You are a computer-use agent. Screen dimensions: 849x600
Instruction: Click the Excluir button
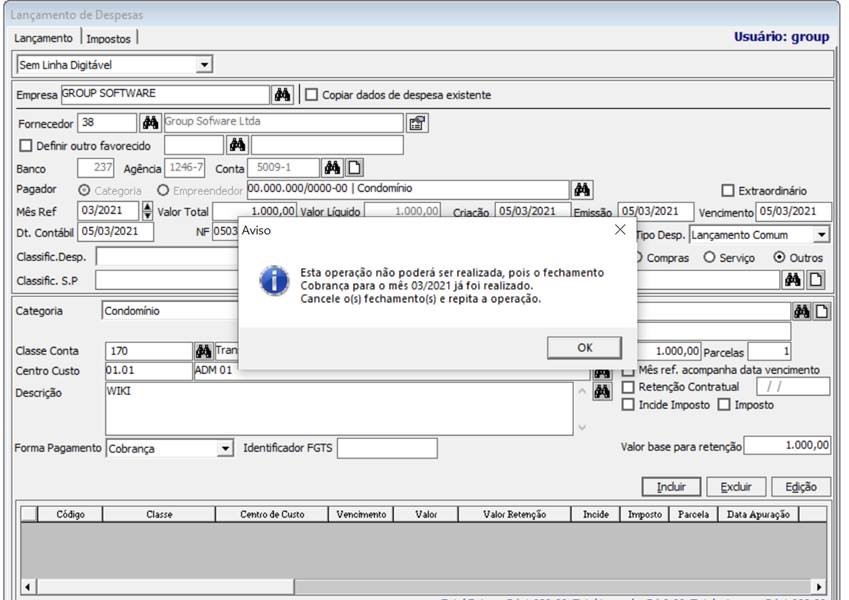point(736,487)
